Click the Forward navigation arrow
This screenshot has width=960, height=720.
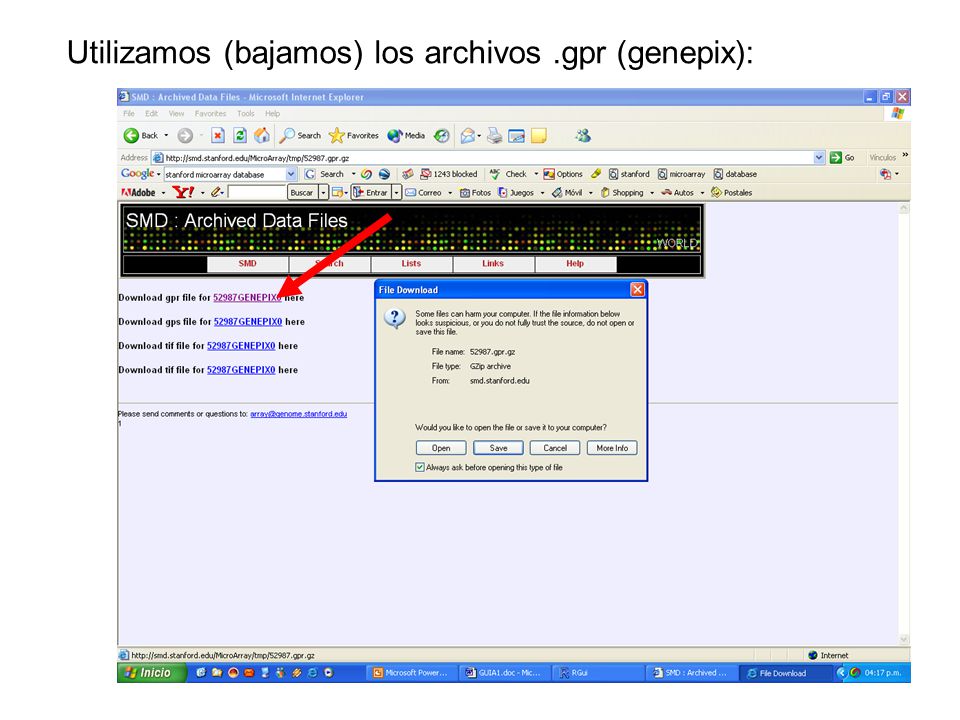[185, 136]
